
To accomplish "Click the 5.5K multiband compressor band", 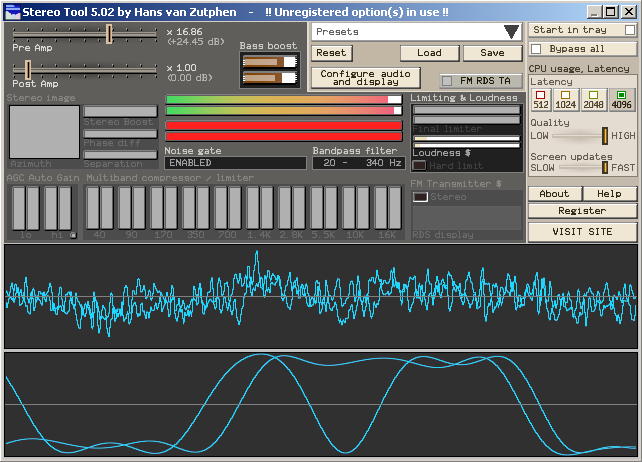I will pos(323,208).
